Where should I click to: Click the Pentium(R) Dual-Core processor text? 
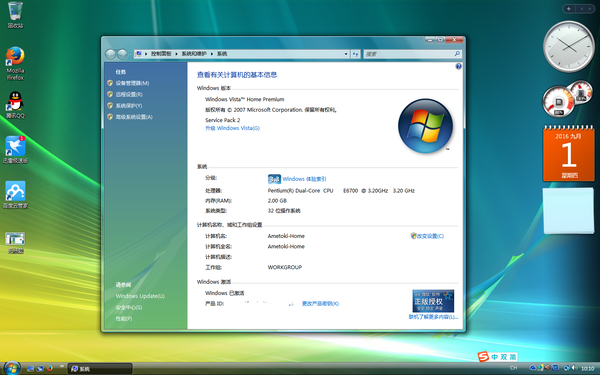pos(341,190)
